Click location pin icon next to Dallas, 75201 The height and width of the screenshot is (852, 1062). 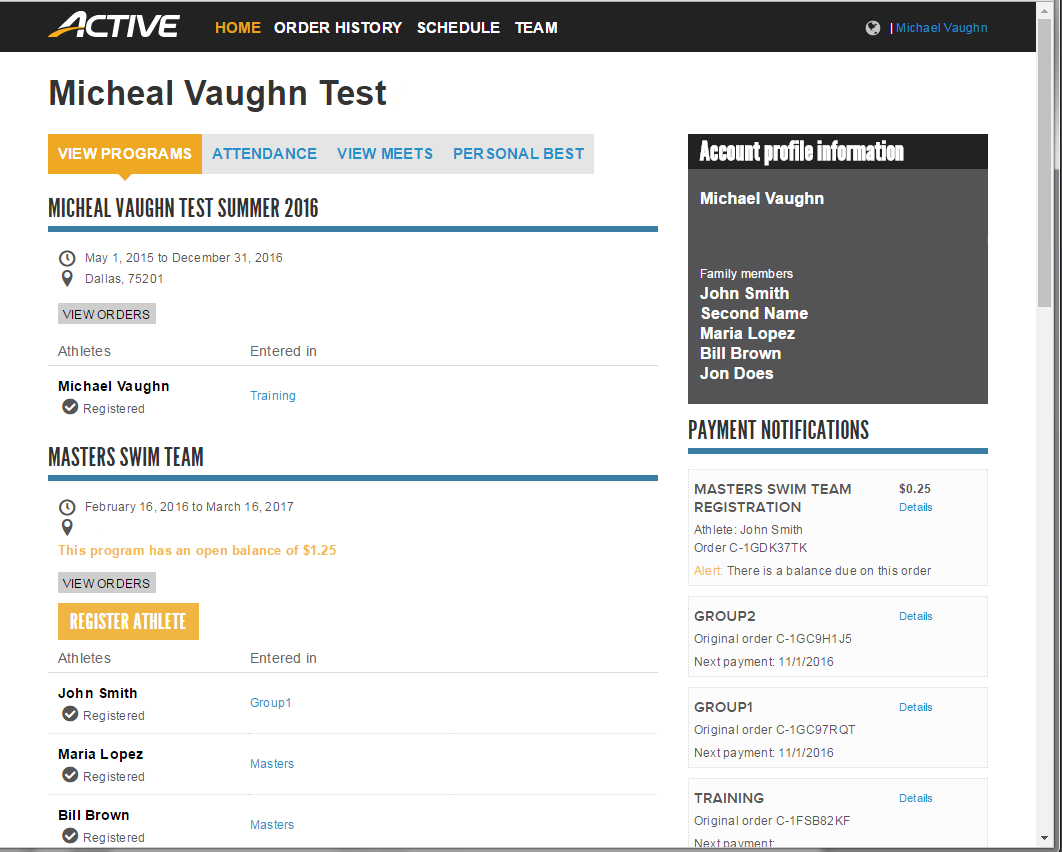[67, 279]
